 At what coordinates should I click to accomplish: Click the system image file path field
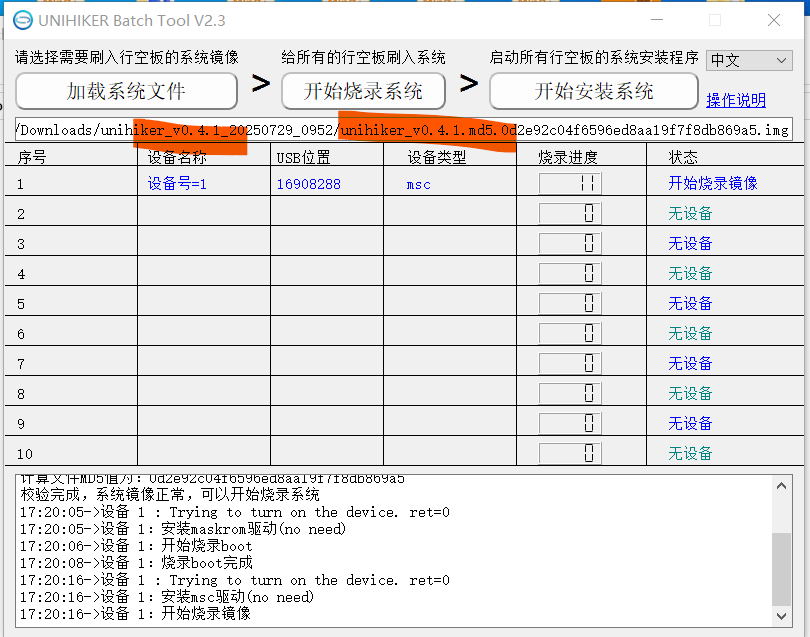tap(404, 130)
